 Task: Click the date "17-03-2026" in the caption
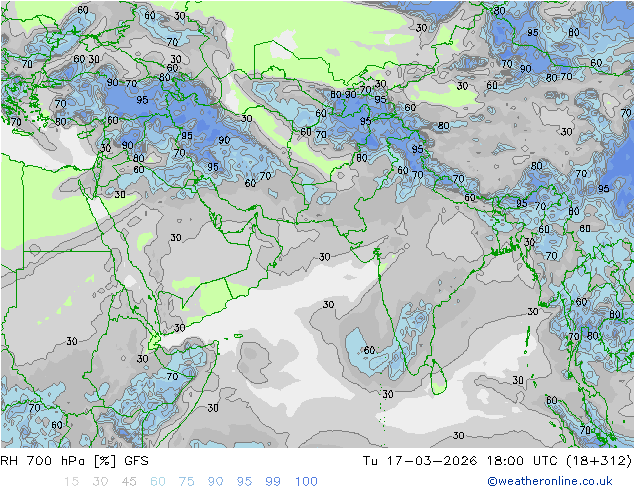[x=432, y=461]
